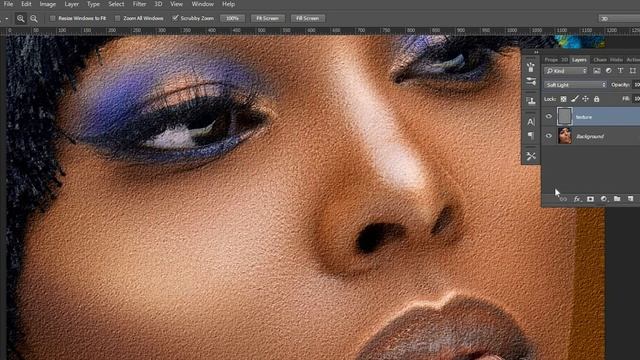The image size is (640, 360).
Task: Switch to the 3D panel tab
Action: point(564,60)
